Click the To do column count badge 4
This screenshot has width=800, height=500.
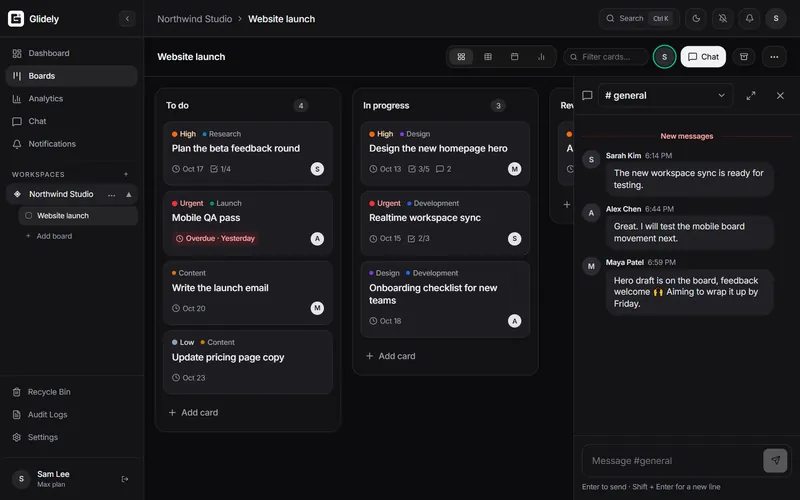(301, 106)
